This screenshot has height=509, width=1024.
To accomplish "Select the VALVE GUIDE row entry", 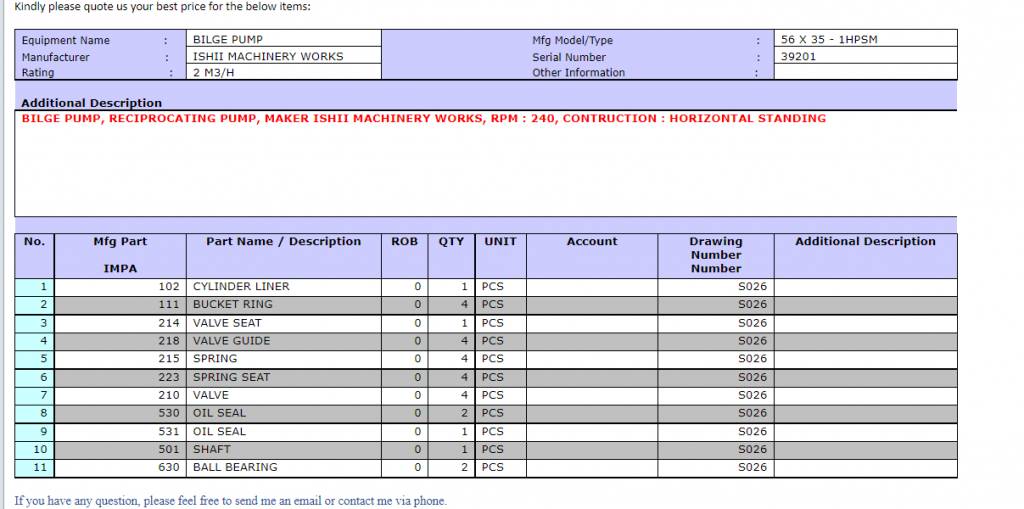I will pos(231,340).
